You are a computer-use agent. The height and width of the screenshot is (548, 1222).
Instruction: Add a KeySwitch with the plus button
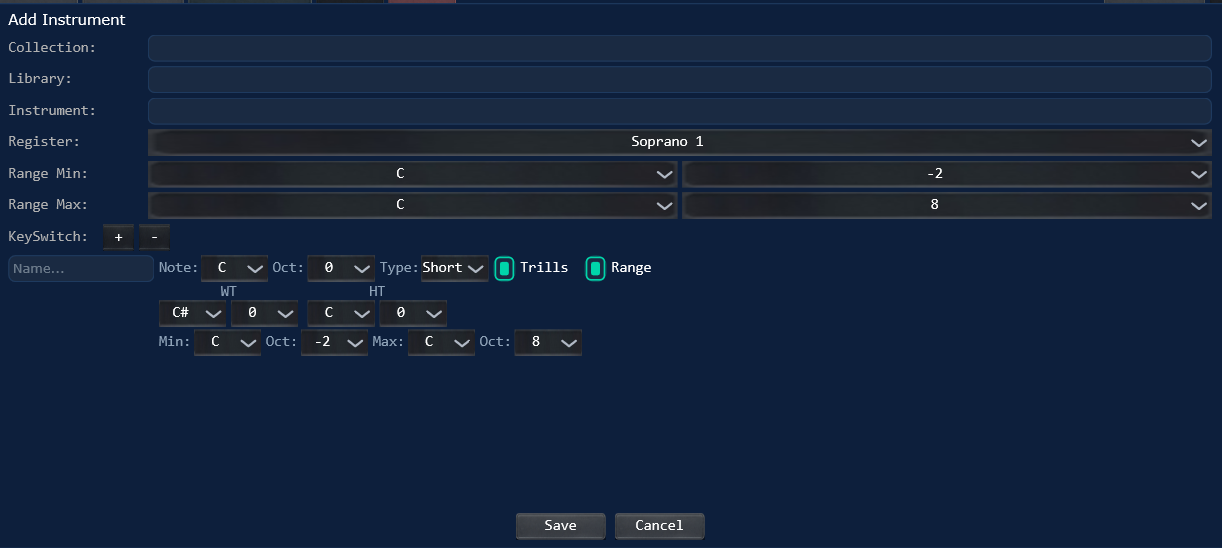(x=118, y=237)
